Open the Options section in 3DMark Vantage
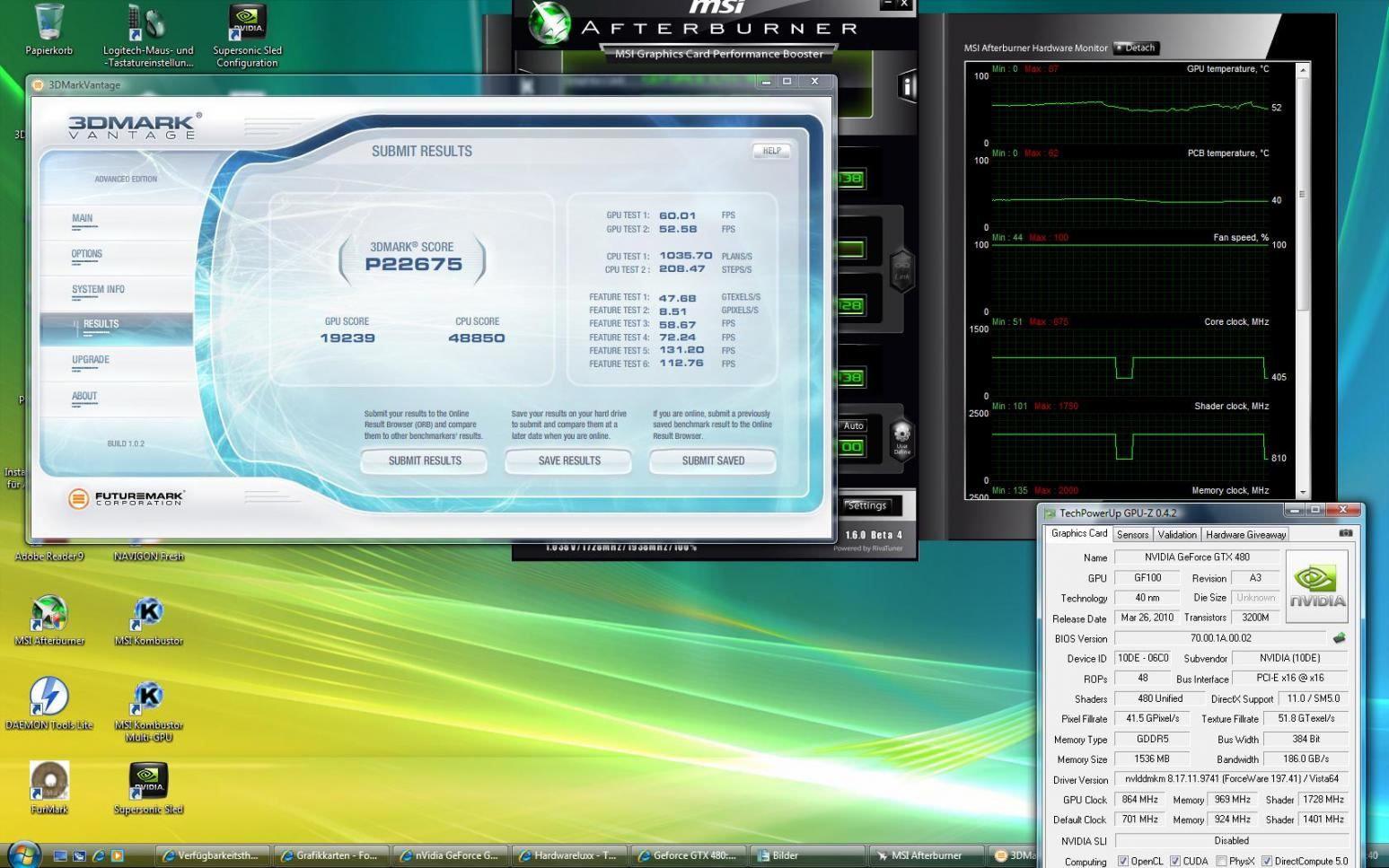Image resolution: width=1389 pixels, height=868 pixels. [x=87, y=254]
